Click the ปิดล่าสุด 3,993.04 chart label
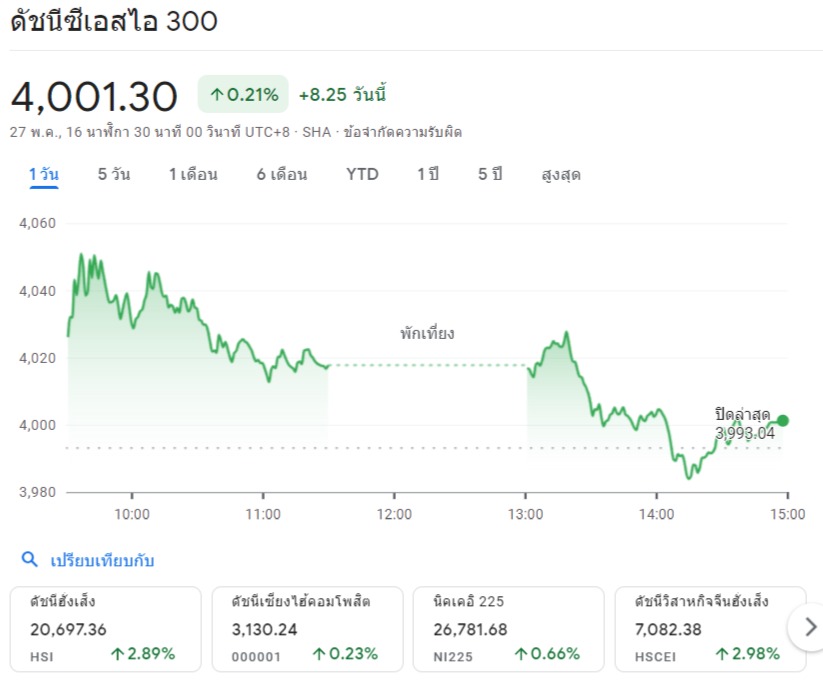 [x=744, y=424]
